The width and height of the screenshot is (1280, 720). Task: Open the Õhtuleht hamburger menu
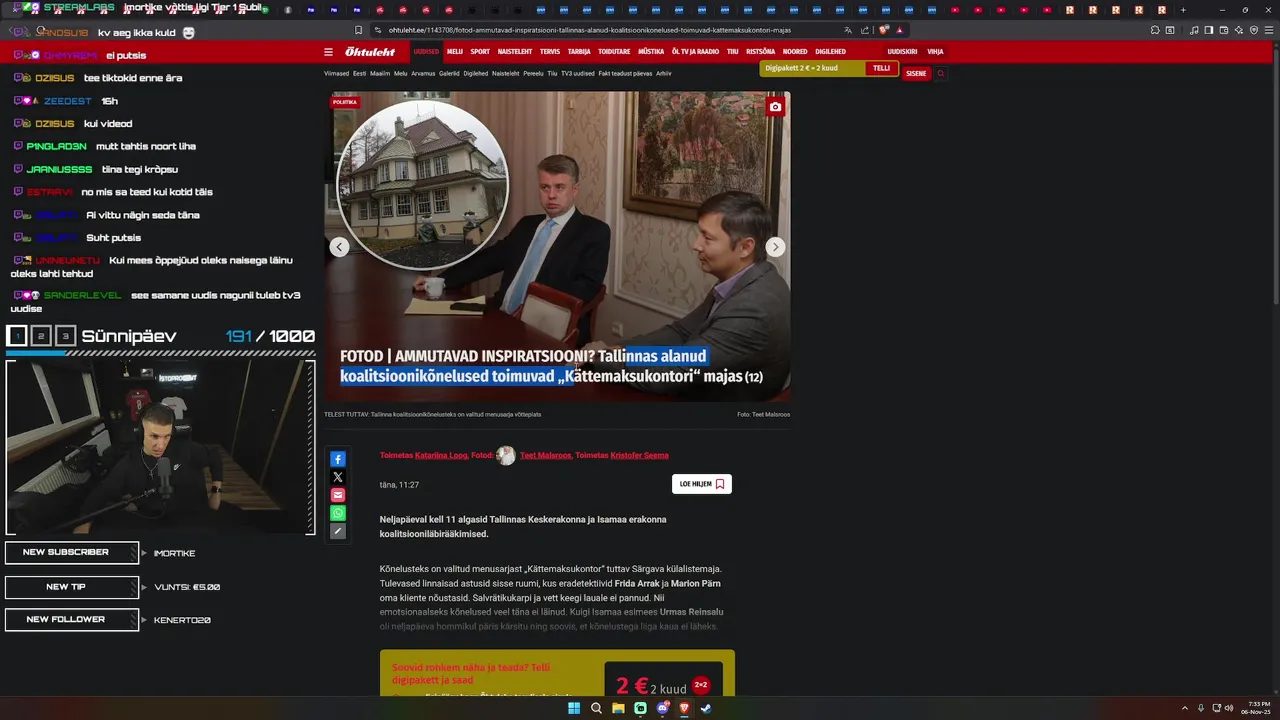tap(328, 52)
